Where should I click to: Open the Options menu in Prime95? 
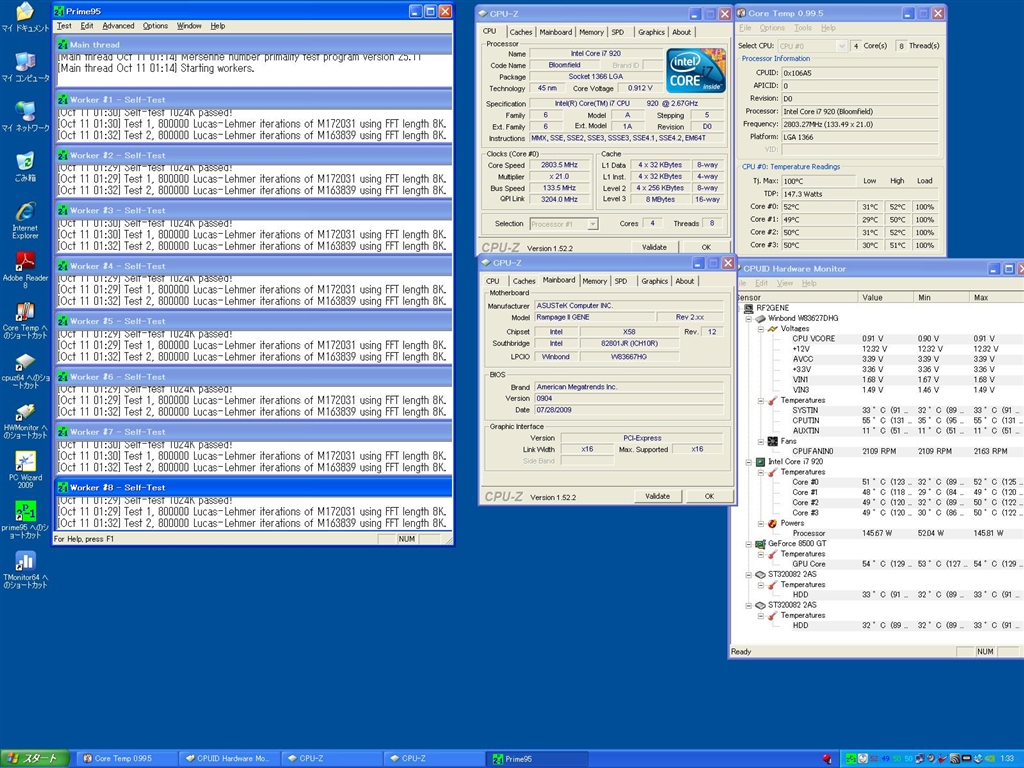point(155,26)
